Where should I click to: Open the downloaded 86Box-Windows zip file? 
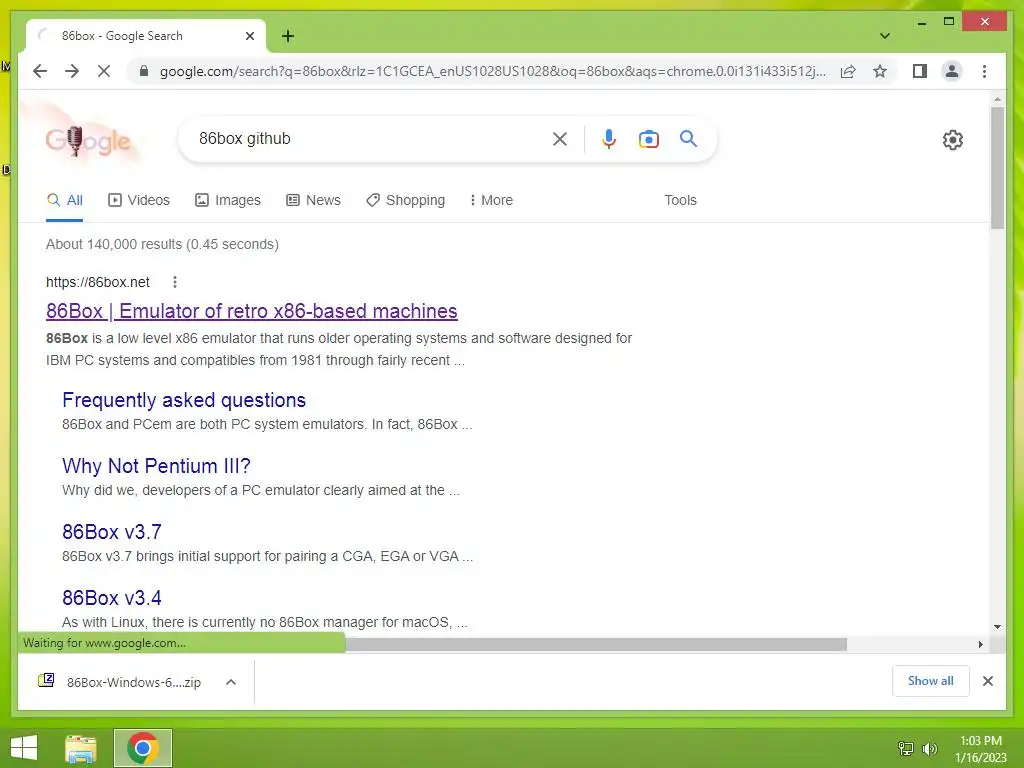(120, 682)
